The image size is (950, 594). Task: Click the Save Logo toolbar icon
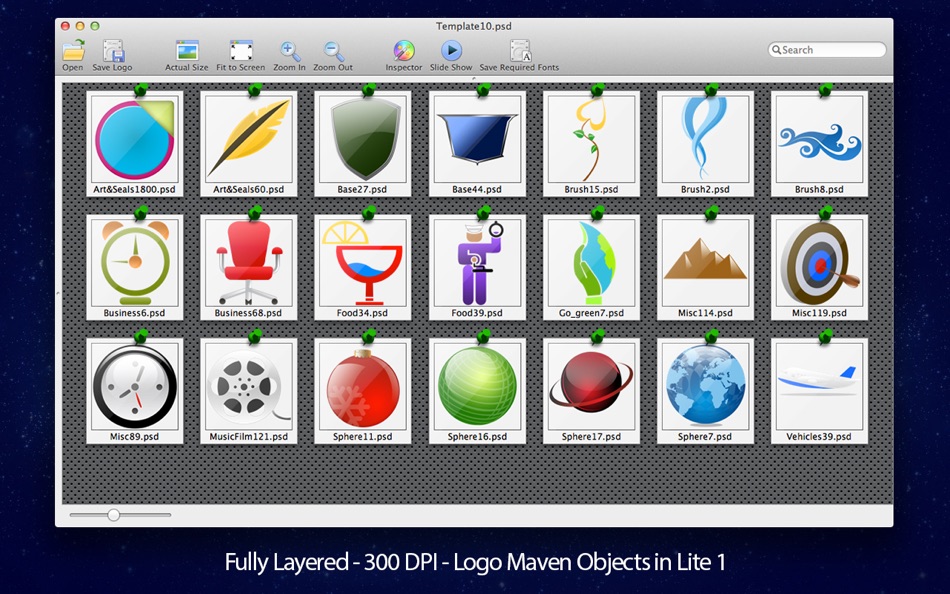(113, 51)
